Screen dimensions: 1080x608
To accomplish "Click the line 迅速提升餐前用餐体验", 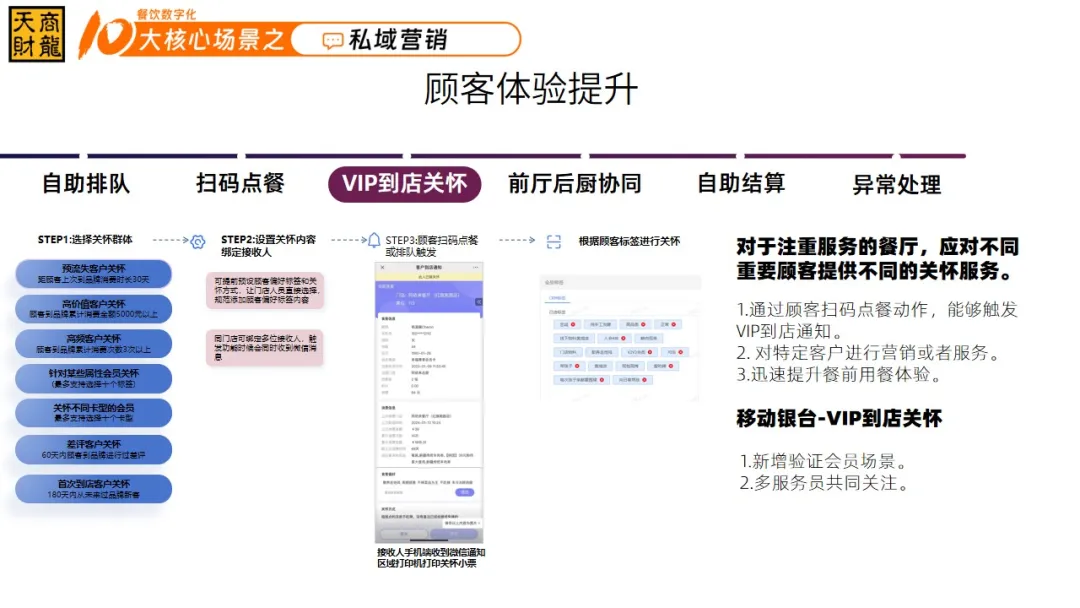I will click(x=840, y=375).
